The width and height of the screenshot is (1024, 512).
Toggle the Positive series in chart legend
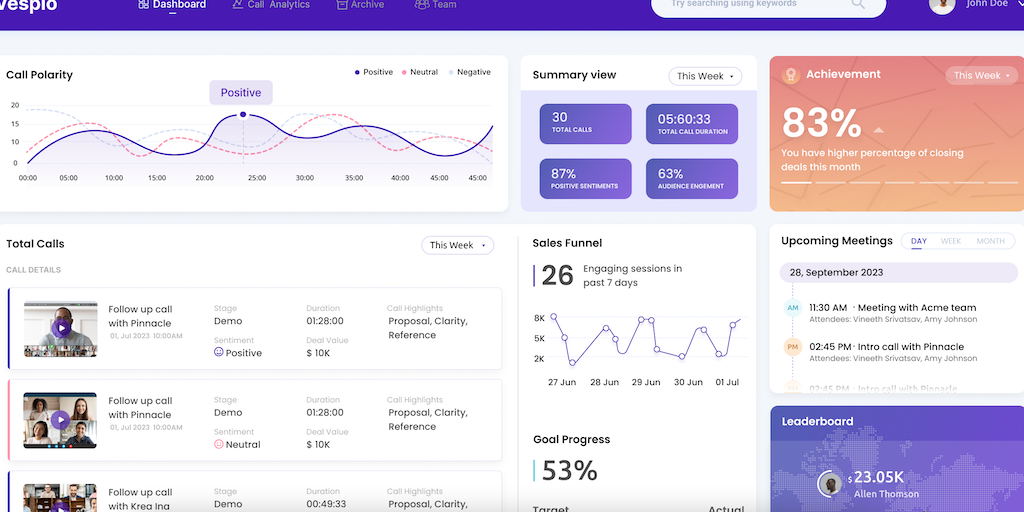[x=374, y=72]
